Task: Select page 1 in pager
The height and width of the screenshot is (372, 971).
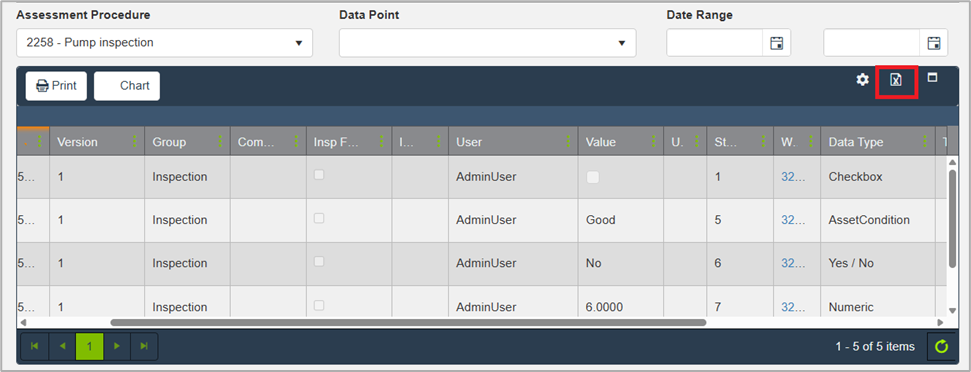Action: (x=89, y=346)
